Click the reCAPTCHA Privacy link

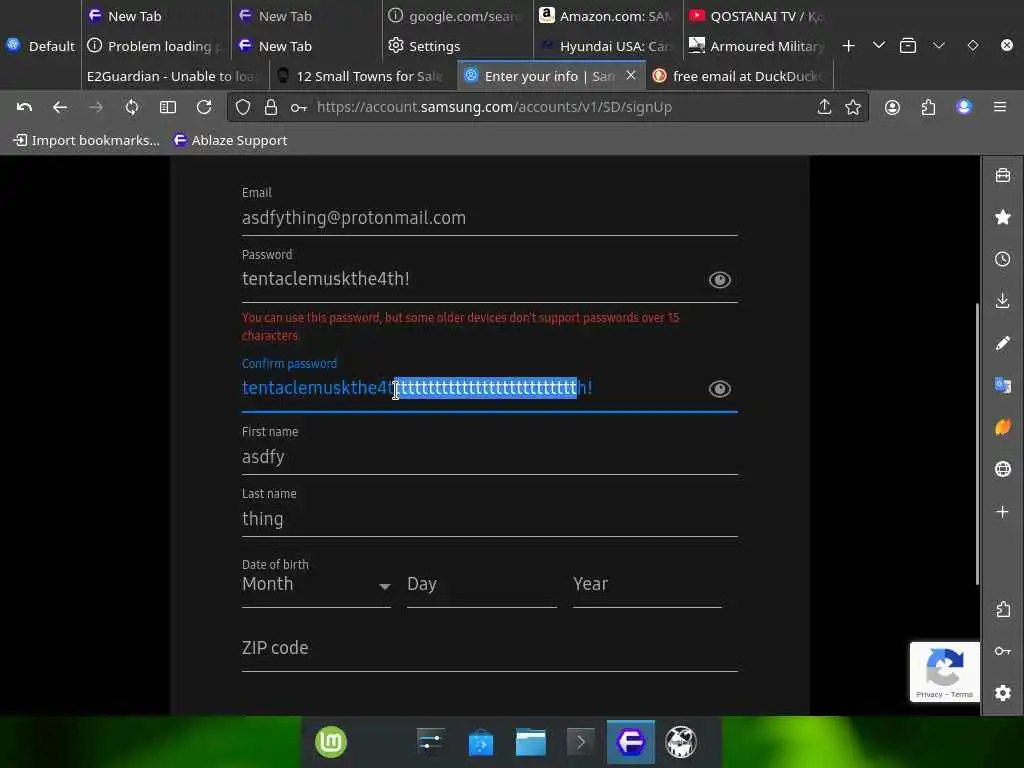click(929, 694)
